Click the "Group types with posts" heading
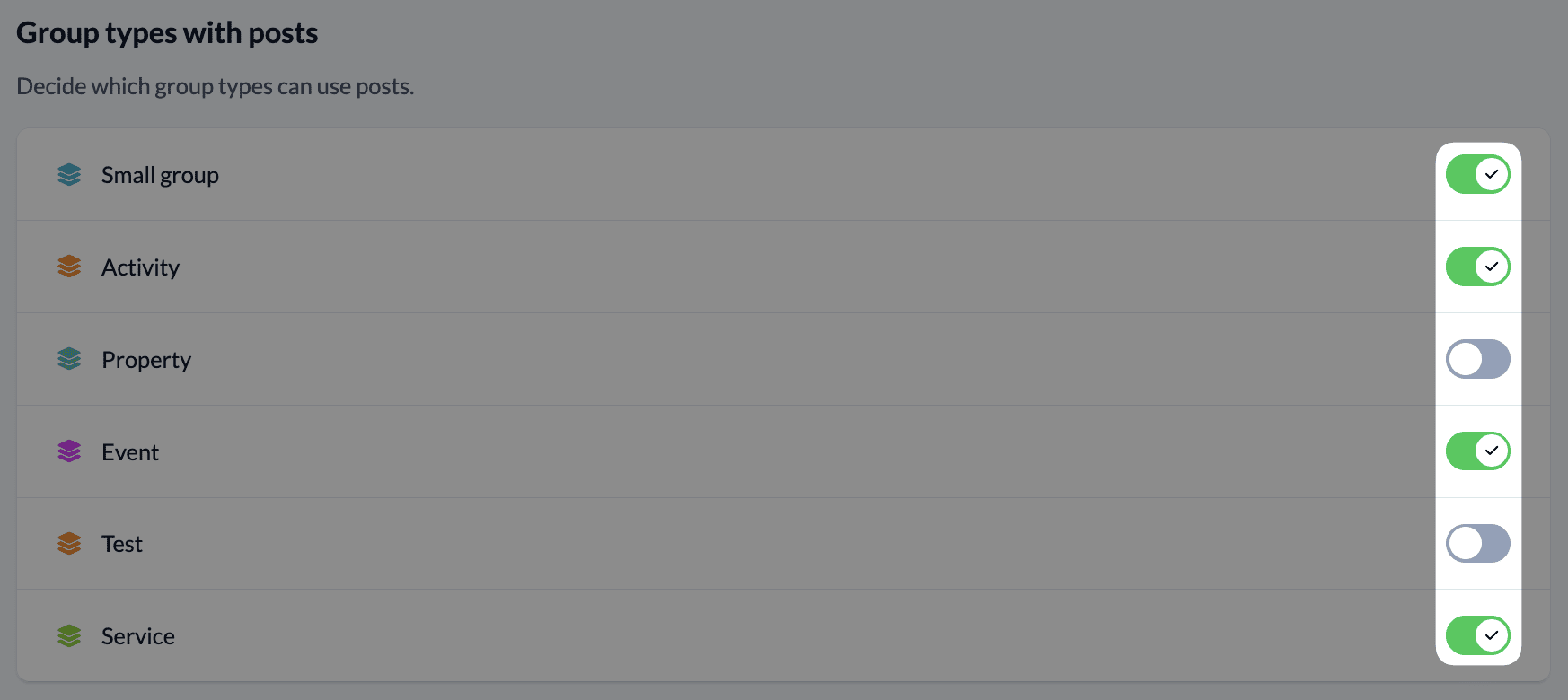 tap(167, 33)
